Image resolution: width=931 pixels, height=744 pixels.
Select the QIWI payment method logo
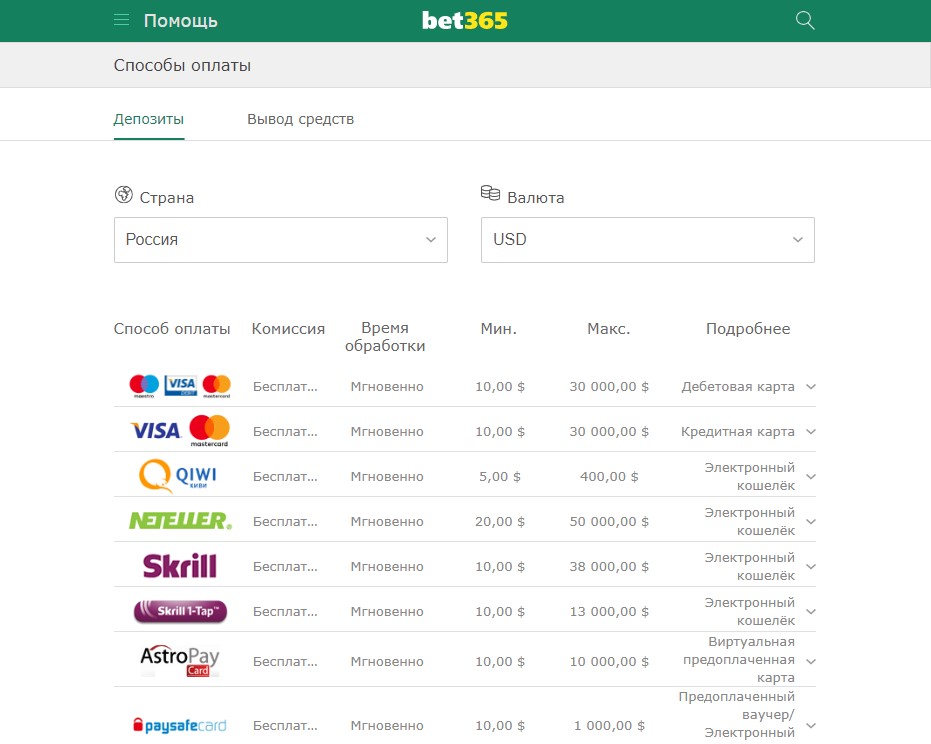coord(177,476)
